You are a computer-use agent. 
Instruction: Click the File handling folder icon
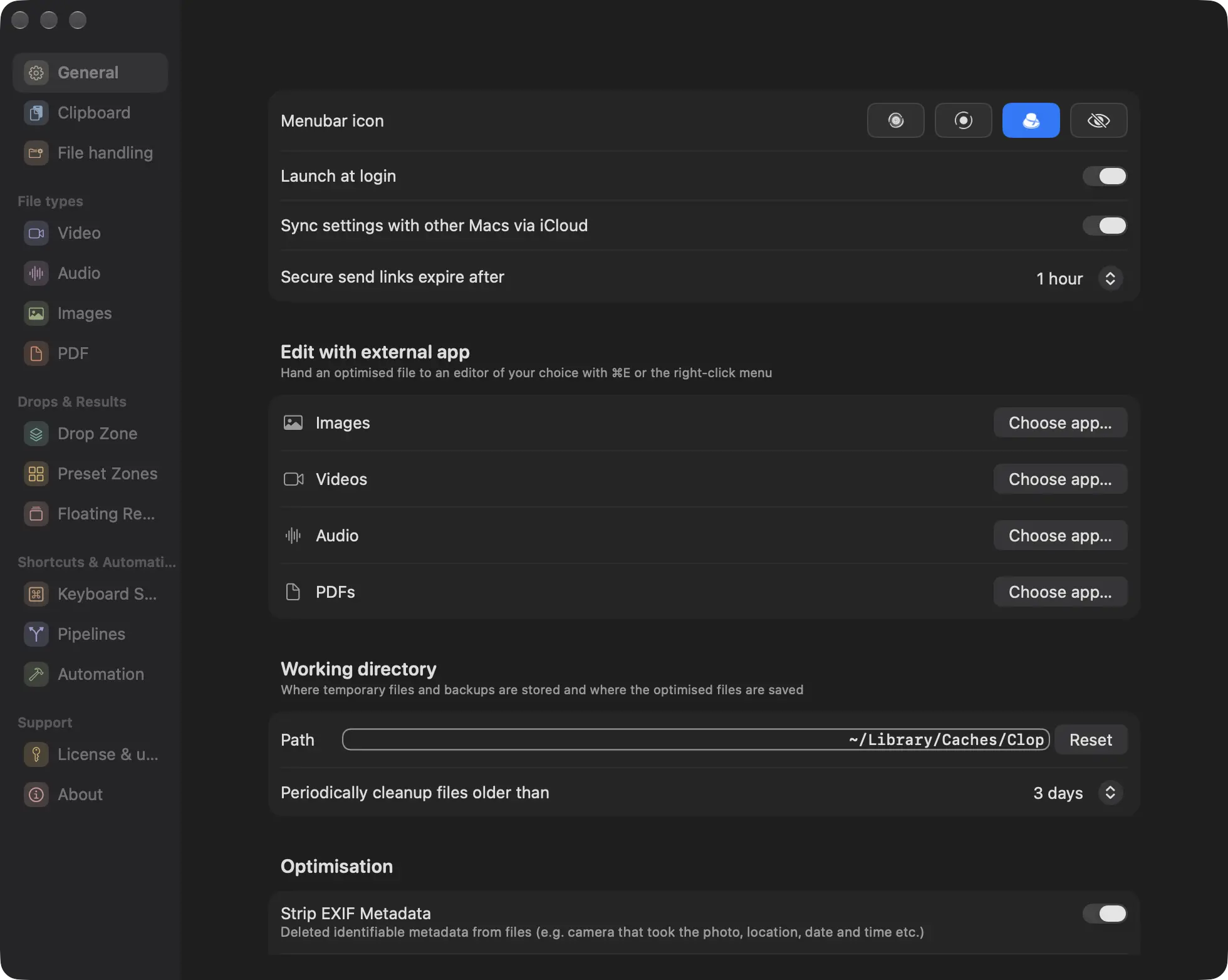pyautogui.click(x=36, y=153)
